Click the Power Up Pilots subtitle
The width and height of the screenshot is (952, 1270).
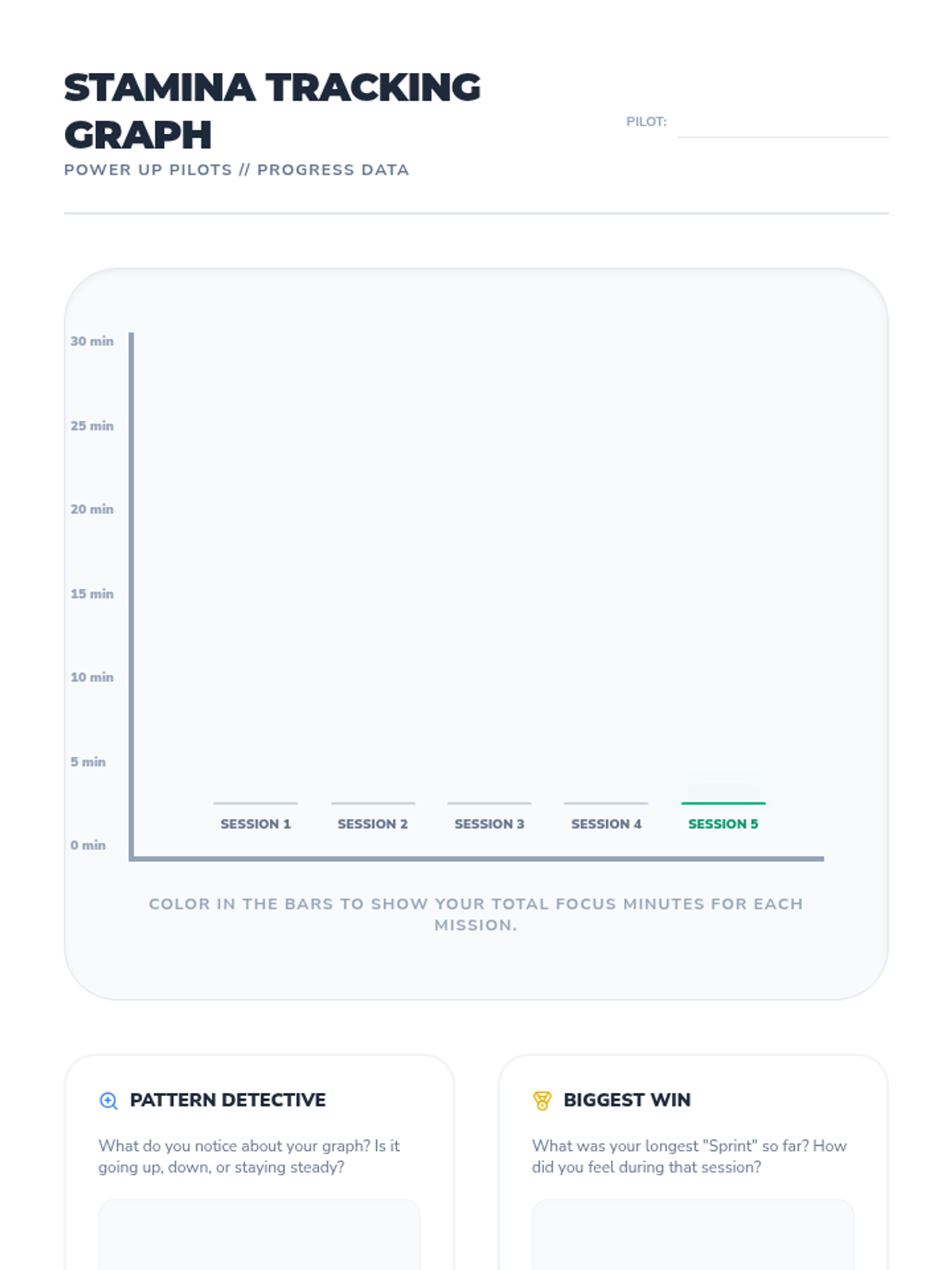pos(236,170)
